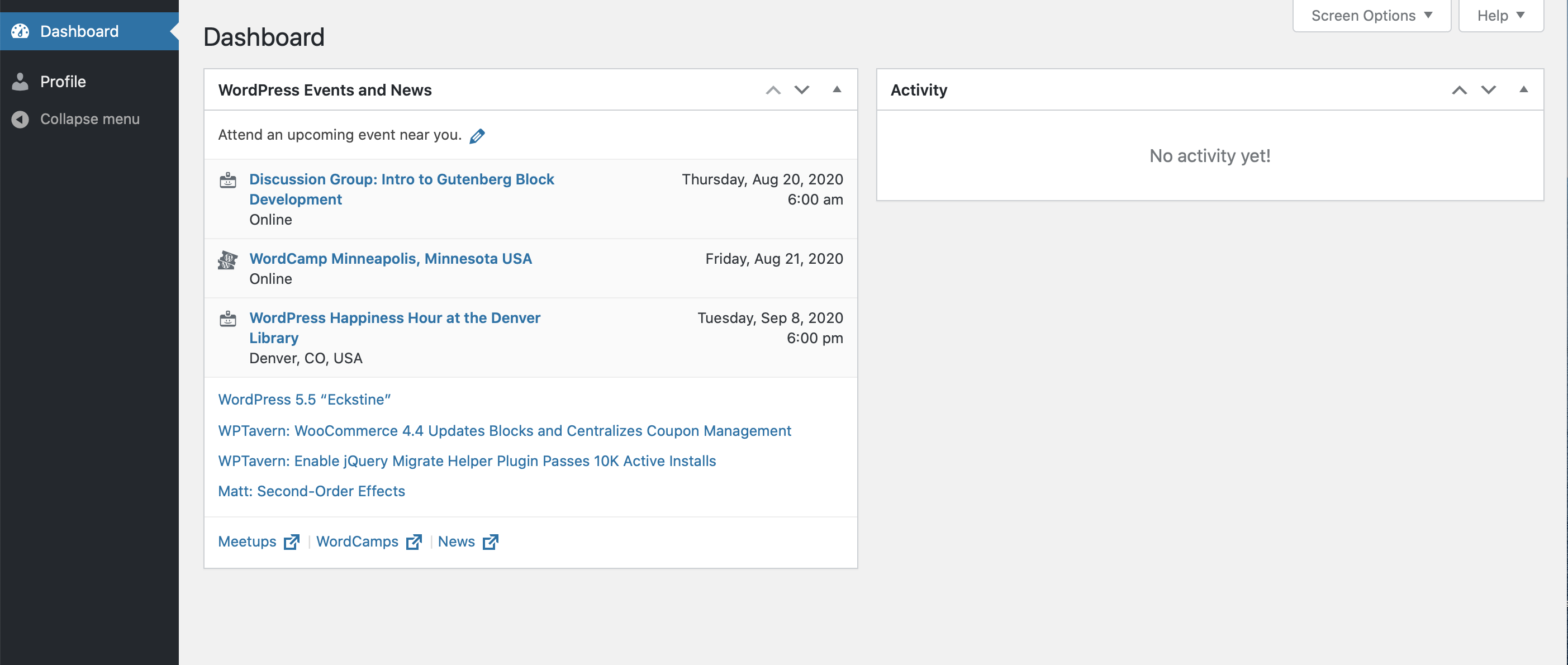Screen dimensions: 1568x665
Task: Click meetup icon beside Happiness Hour event
Action: pos(227,319)
